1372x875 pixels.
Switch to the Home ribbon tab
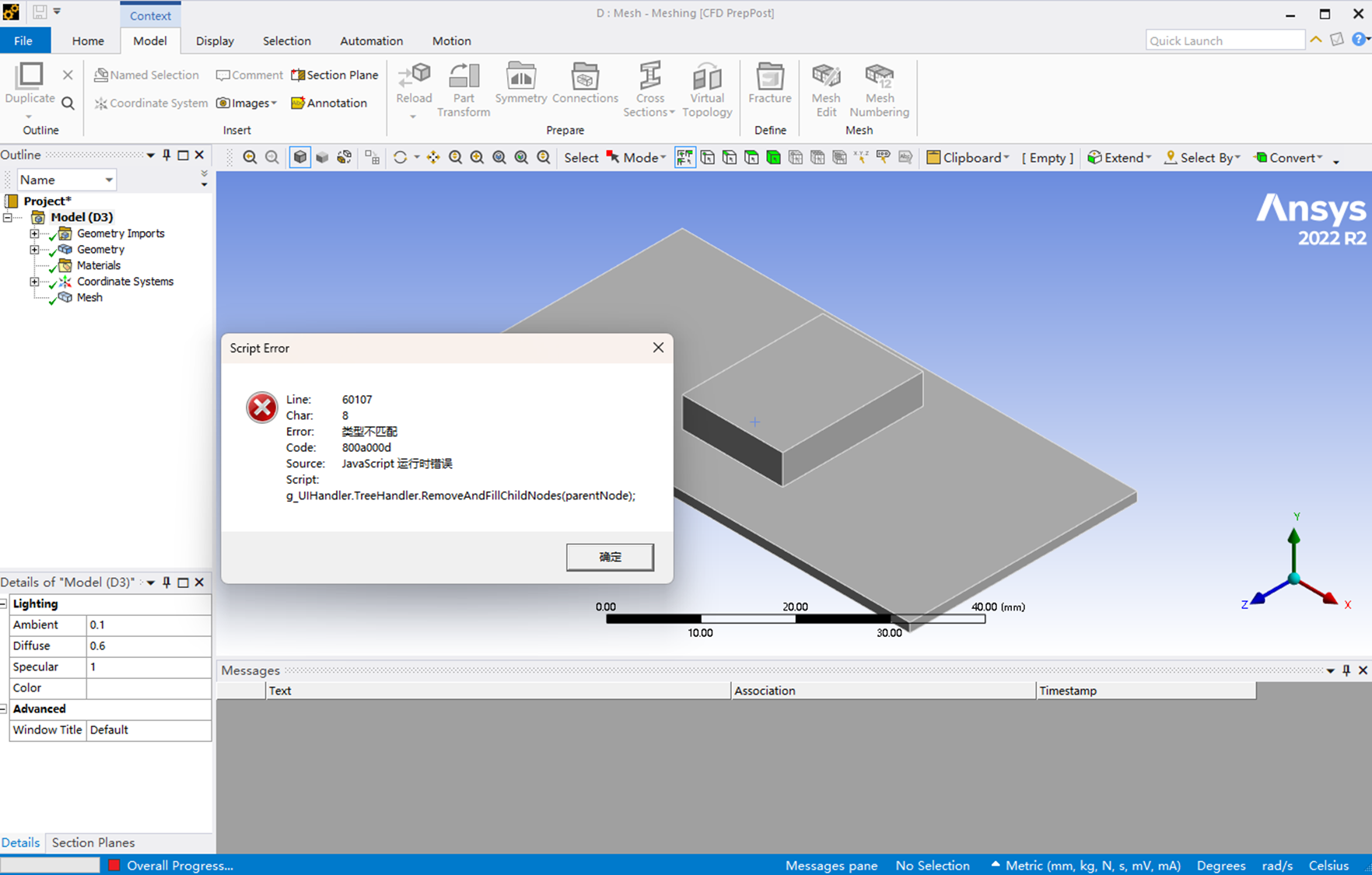click(88, 40)
